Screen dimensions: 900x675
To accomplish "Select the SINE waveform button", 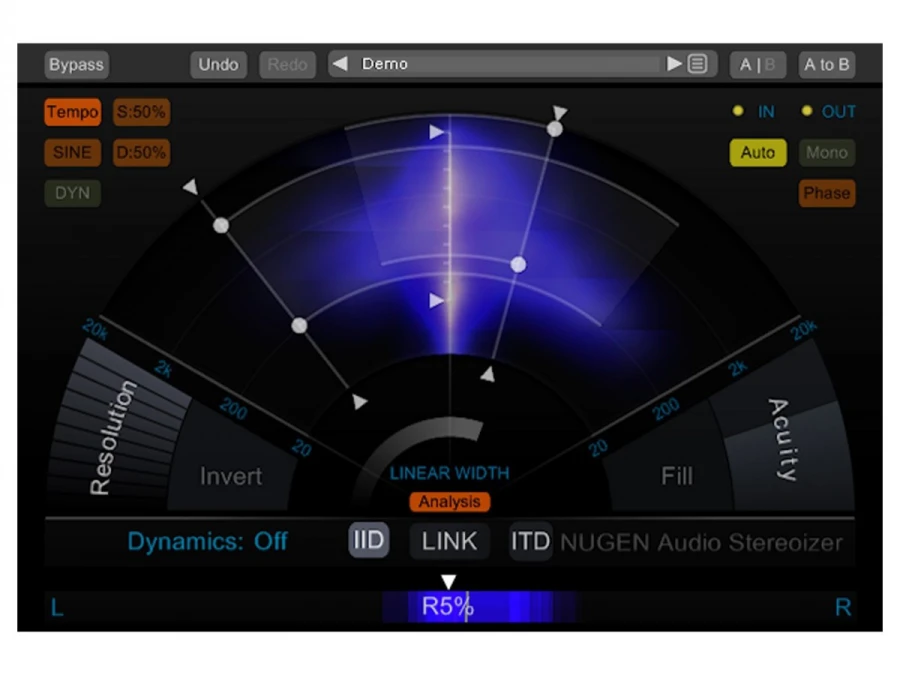I will [72, 152].
